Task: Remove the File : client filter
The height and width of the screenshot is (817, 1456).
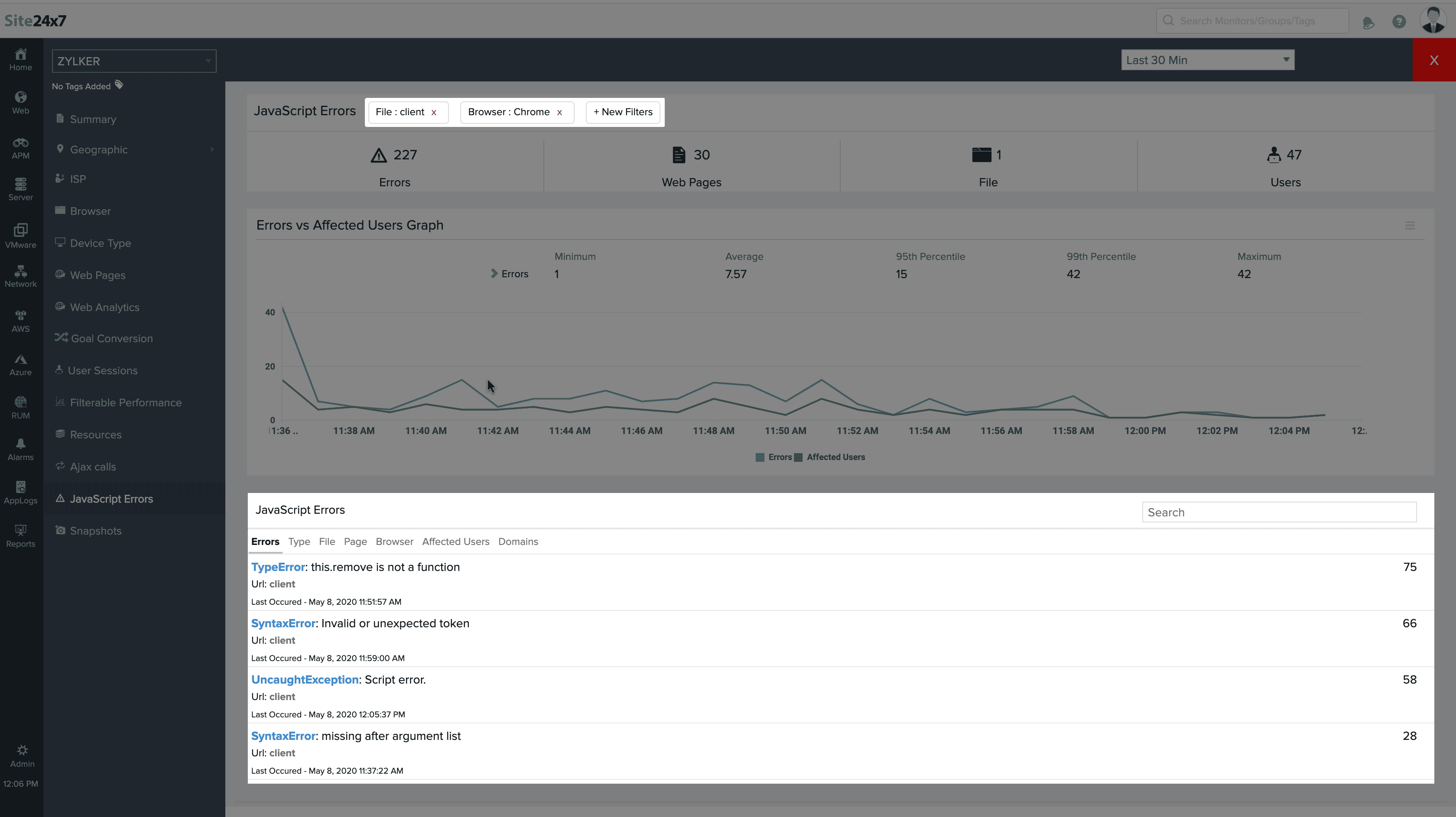Action: point(433,113)
